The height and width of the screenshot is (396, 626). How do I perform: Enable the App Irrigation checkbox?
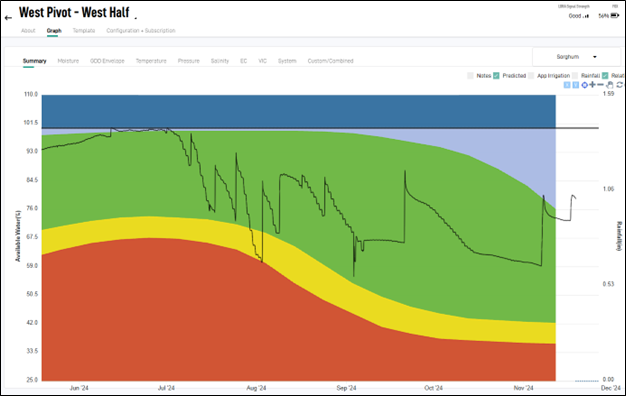pyautogui.click(x=531, y=75)
